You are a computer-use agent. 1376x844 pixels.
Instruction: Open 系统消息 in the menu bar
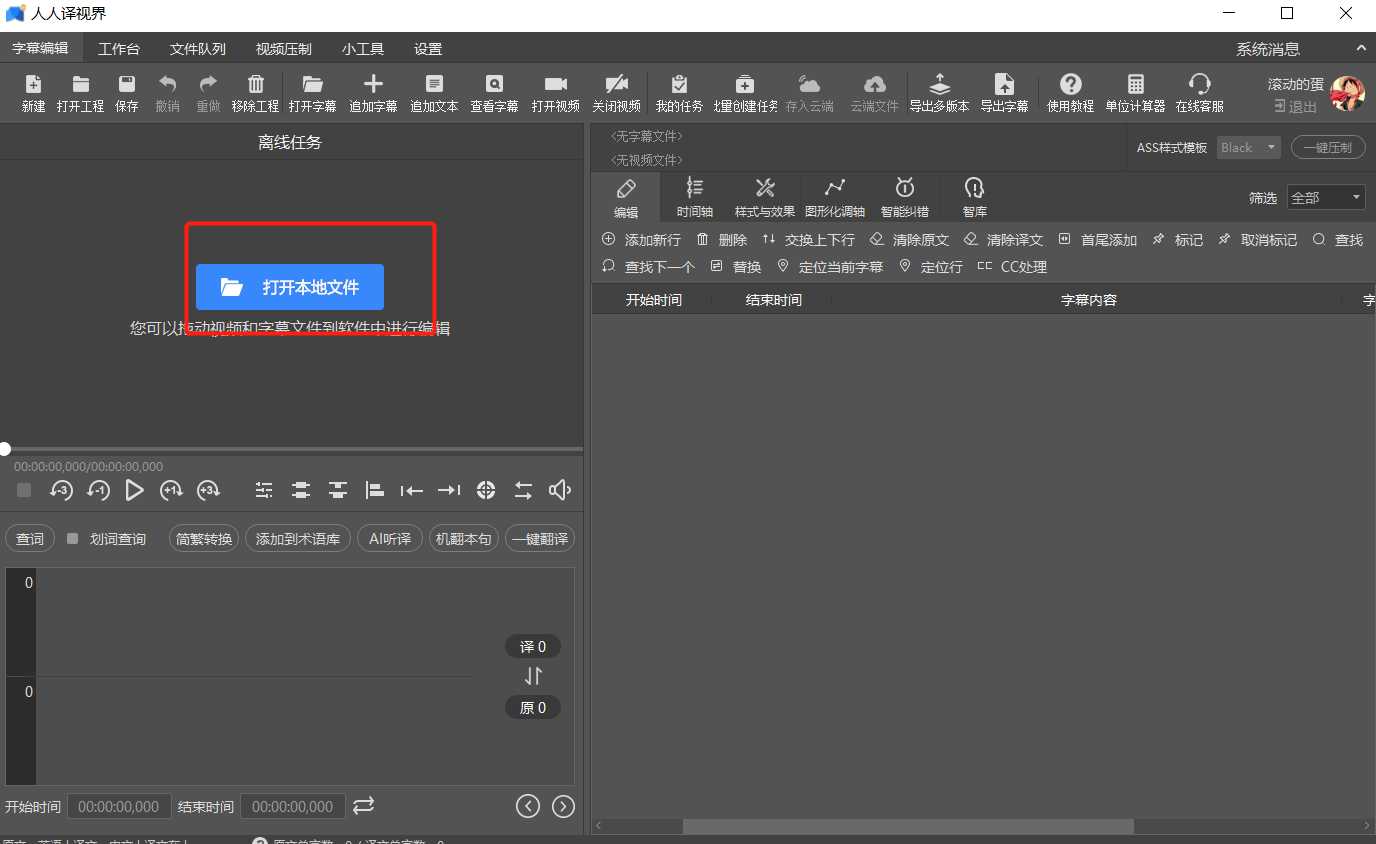click(x=1268, y=49)
